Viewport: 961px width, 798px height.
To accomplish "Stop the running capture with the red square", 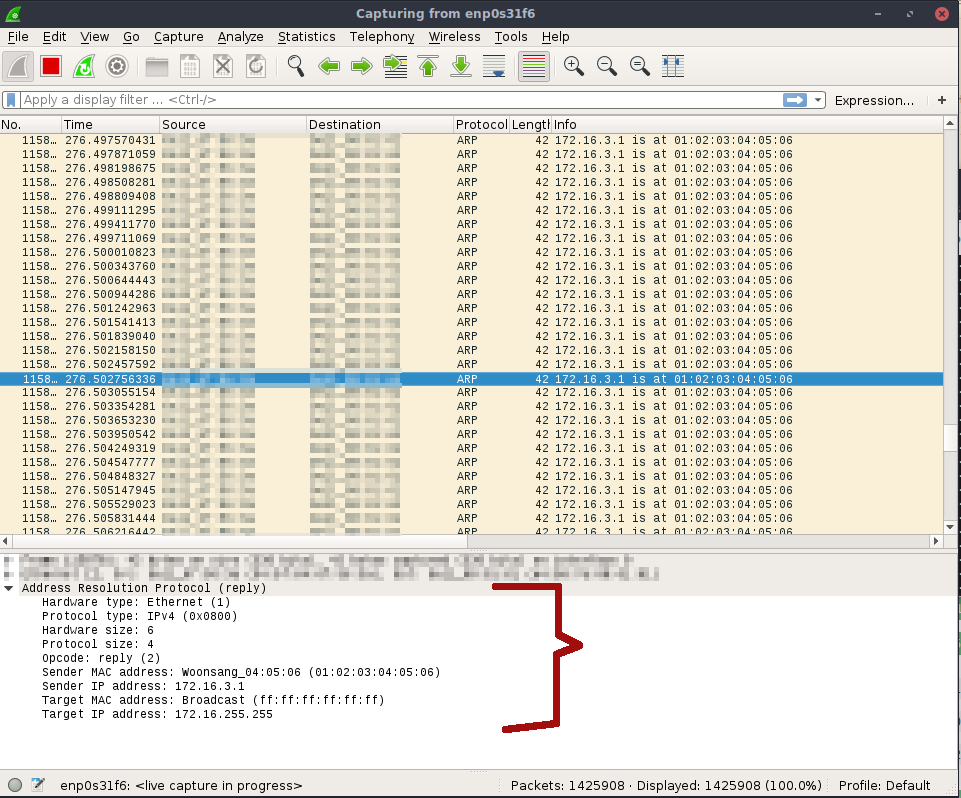I will 51,66.
